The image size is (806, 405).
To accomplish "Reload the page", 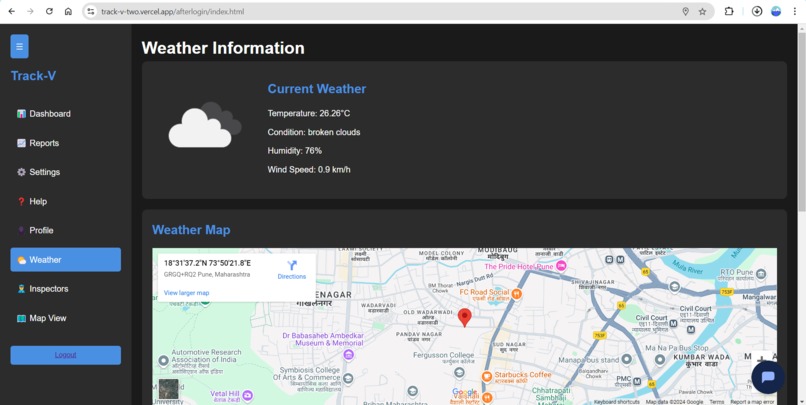I will [x=49, y=11].
